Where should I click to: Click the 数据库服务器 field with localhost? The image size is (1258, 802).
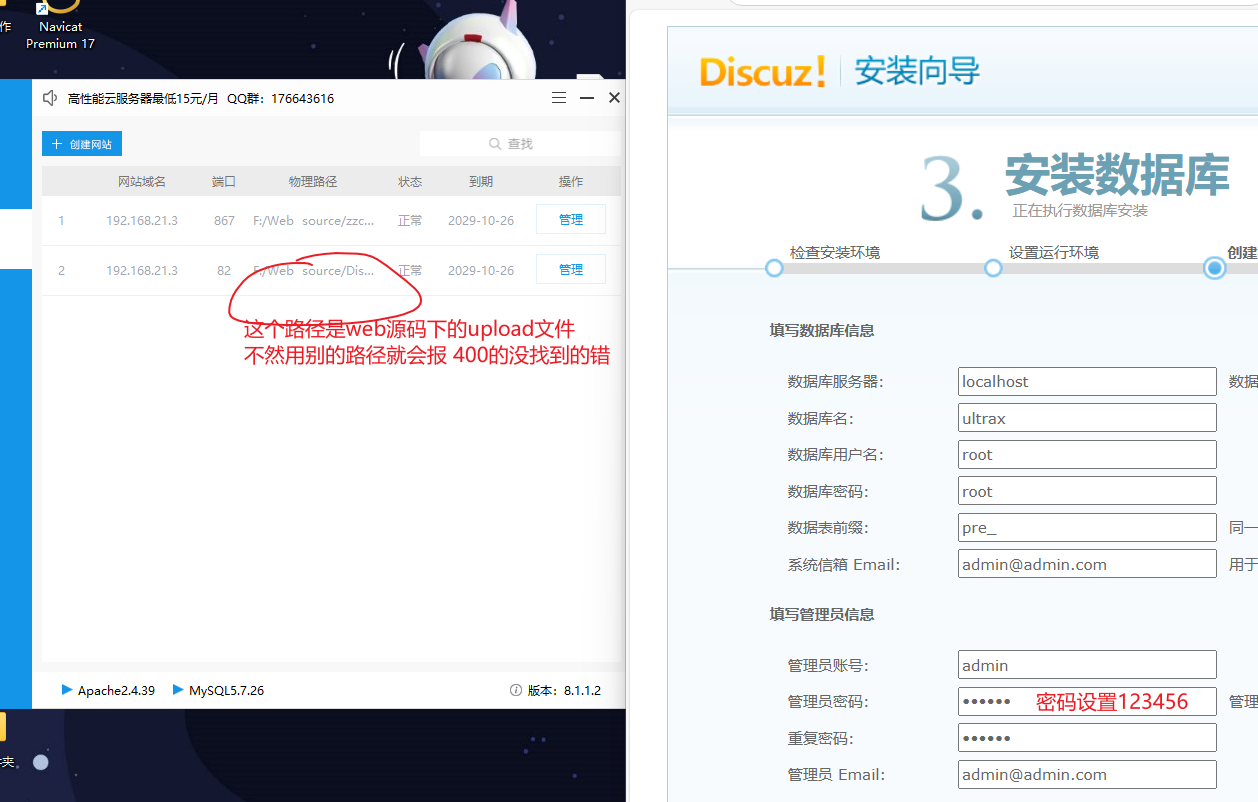click(1087, 381)
